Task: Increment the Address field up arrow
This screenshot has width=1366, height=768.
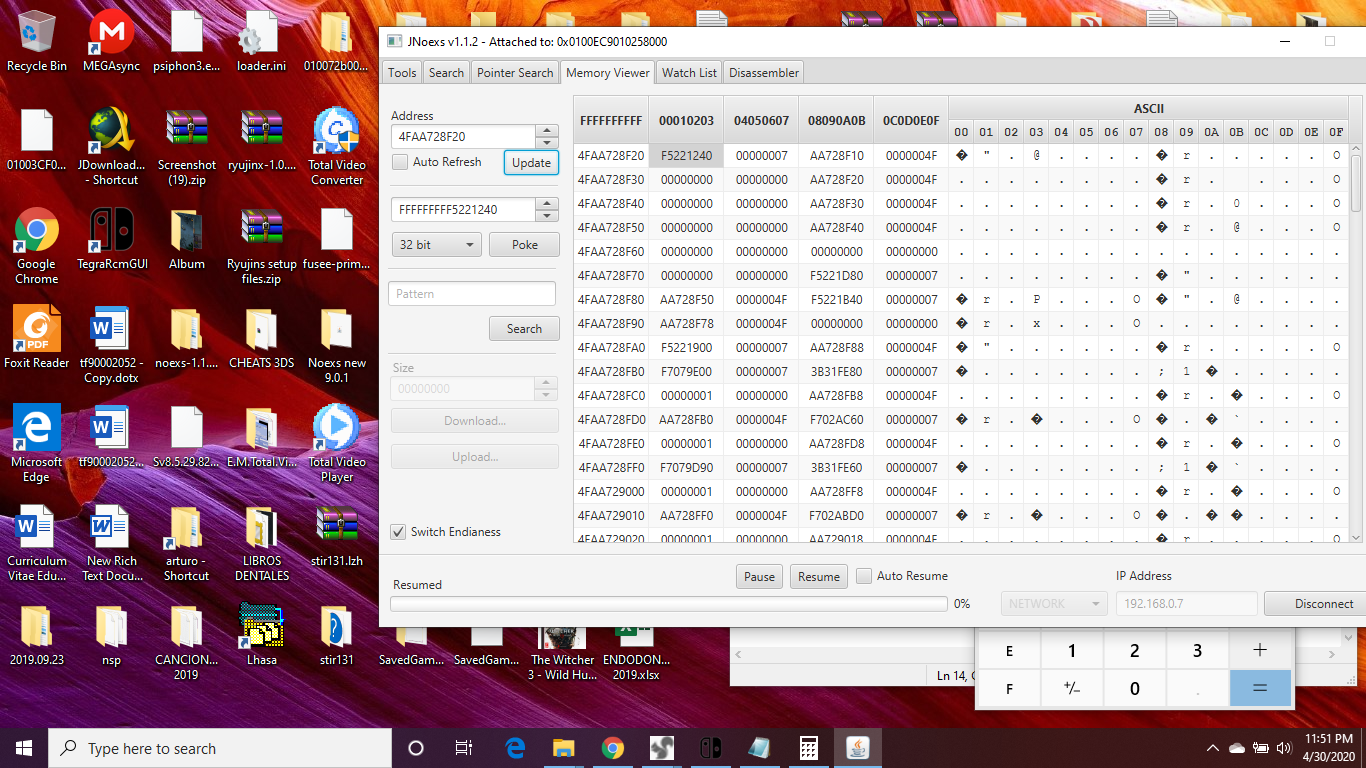Action: coord(547,131)
